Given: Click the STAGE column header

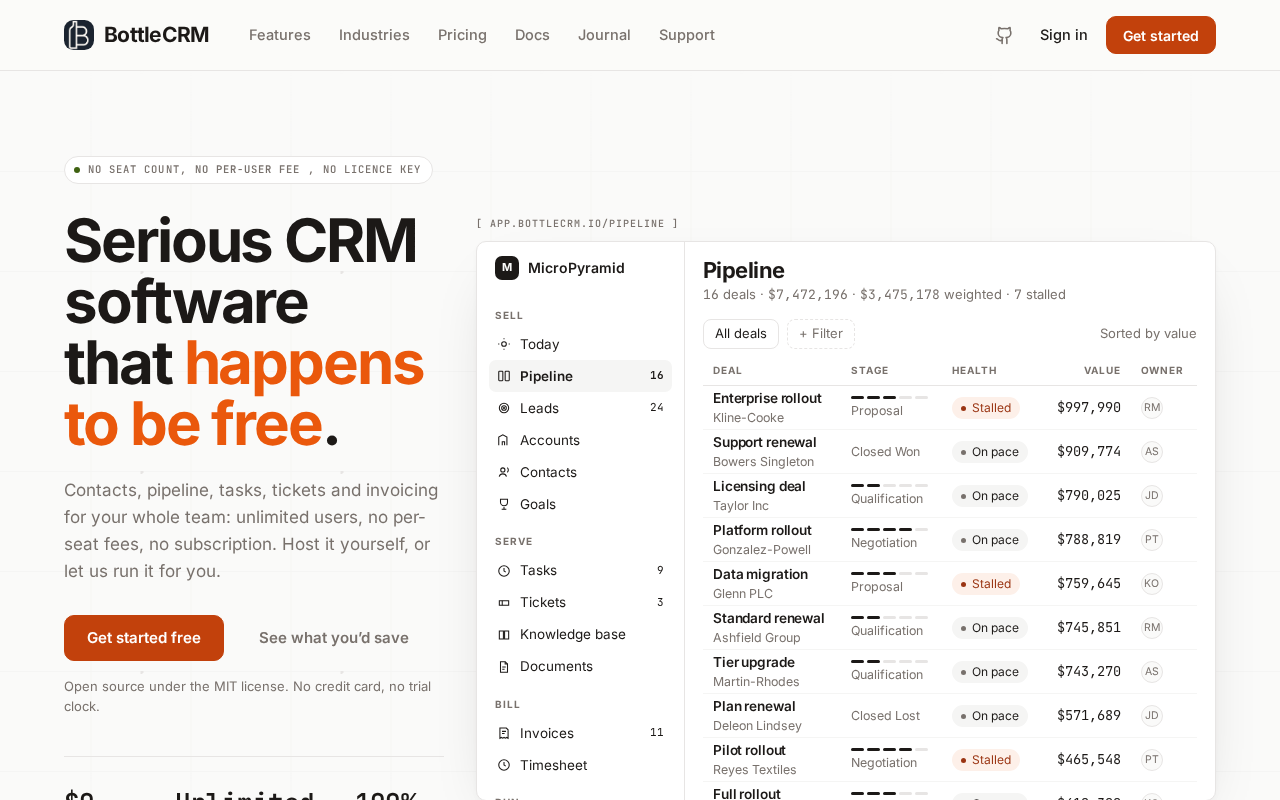Looking at the screenshot, I should [870, 371].
